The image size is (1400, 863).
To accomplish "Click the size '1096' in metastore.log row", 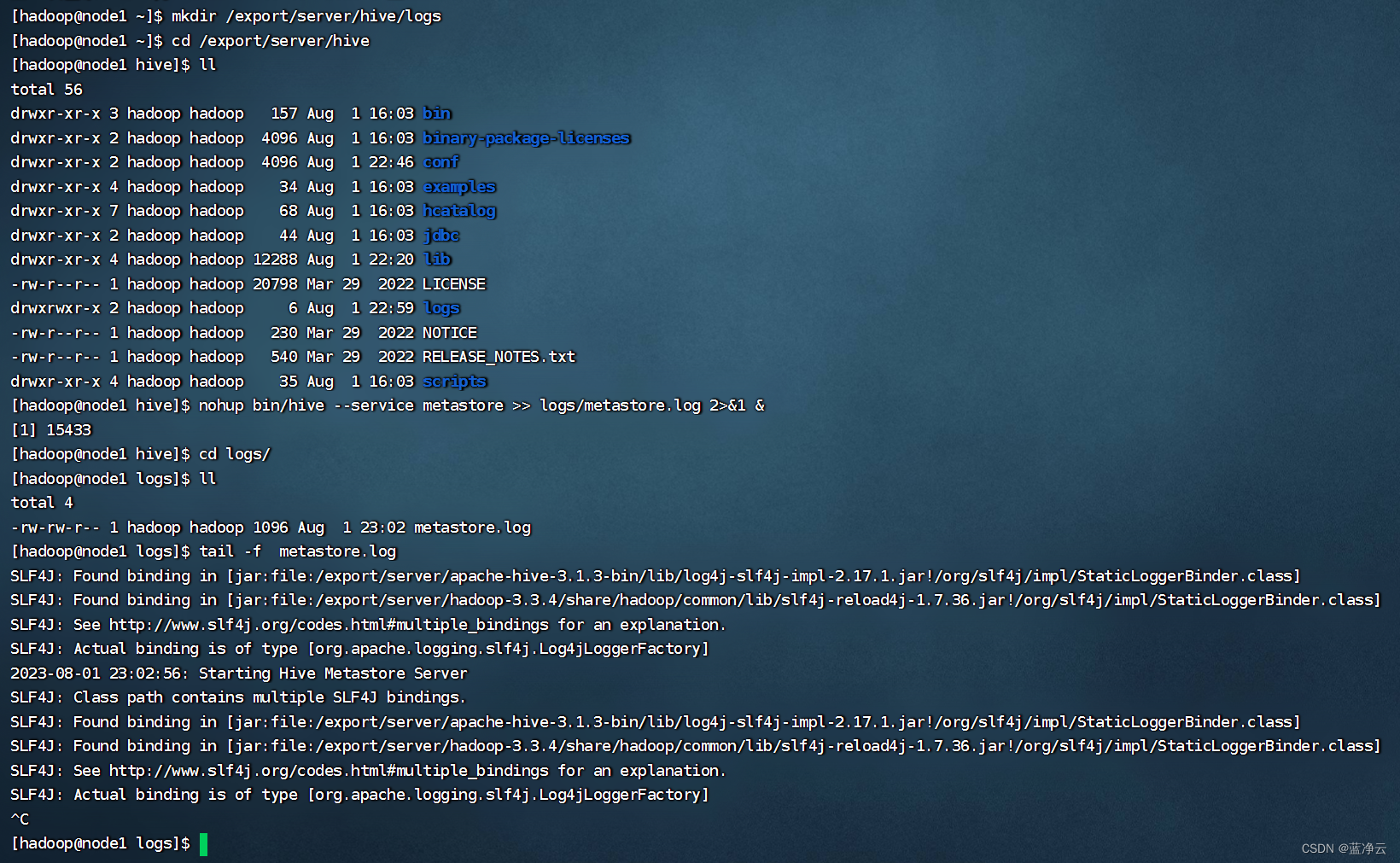I will click(271, 528).
